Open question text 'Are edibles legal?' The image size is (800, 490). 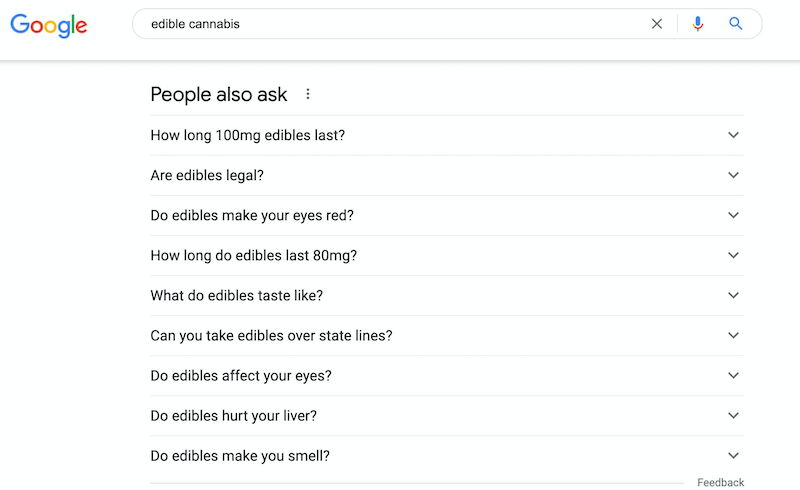pyautogui.click(x=207, y=175)
